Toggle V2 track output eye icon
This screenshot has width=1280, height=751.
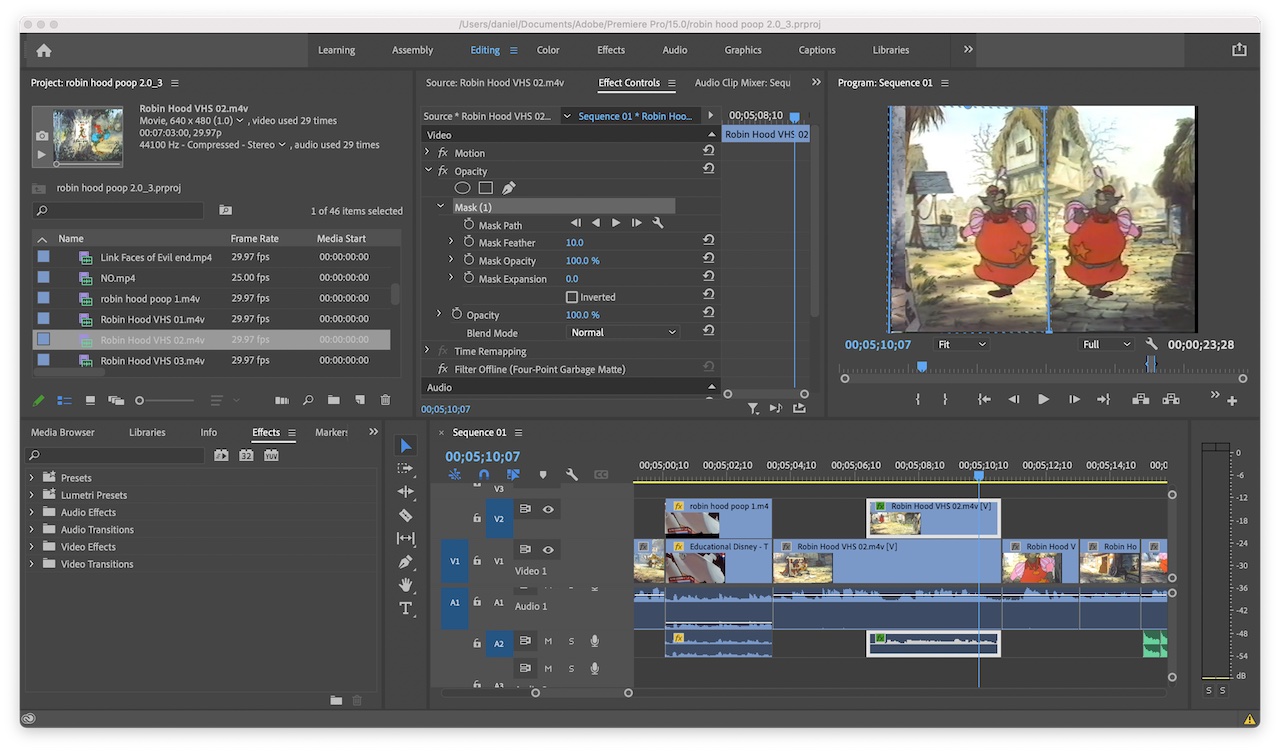[x=548, y=509]
